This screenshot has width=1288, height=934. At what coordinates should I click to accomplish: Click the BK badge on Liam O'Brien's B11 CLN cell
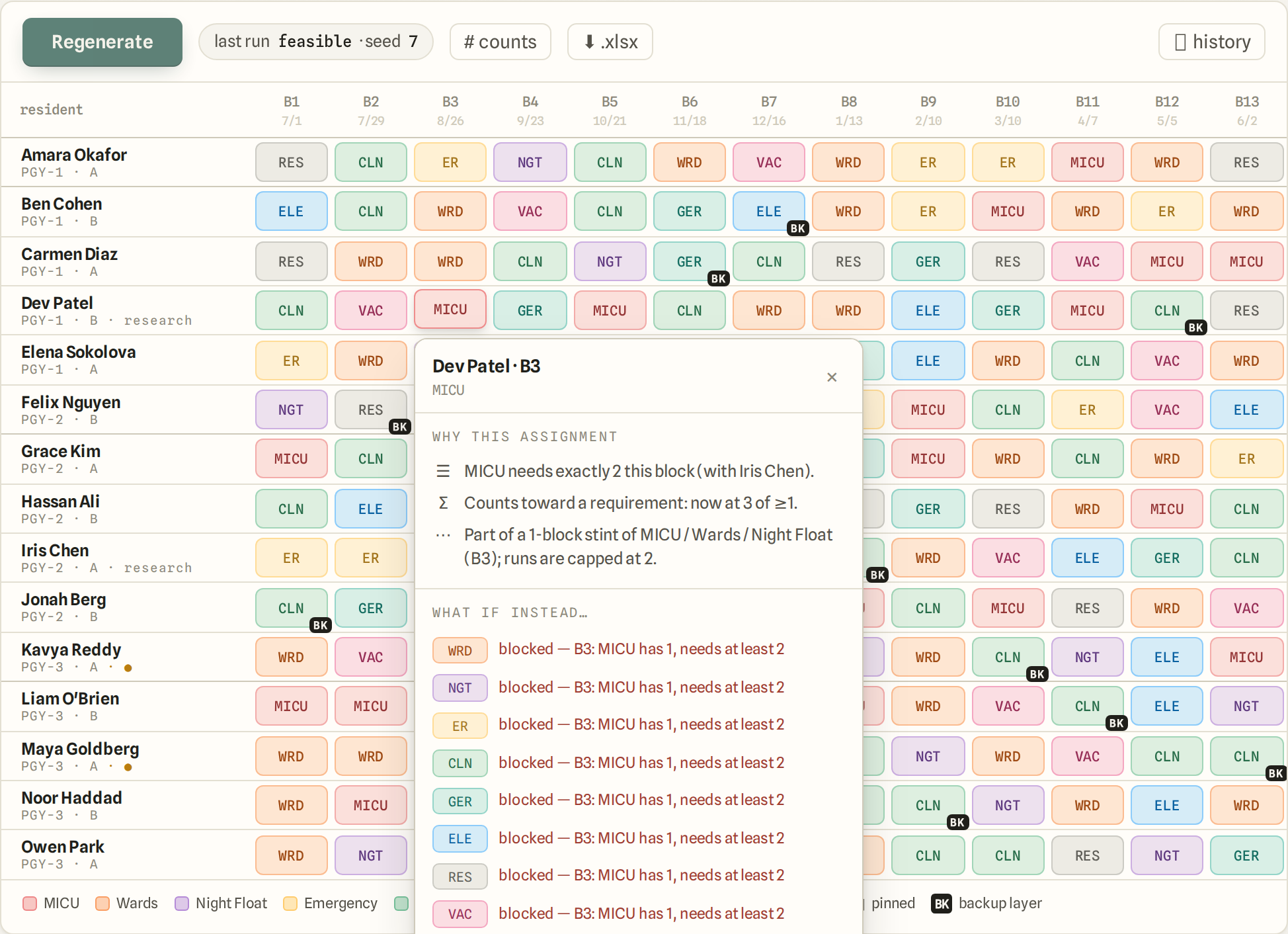click(1117, 723)
